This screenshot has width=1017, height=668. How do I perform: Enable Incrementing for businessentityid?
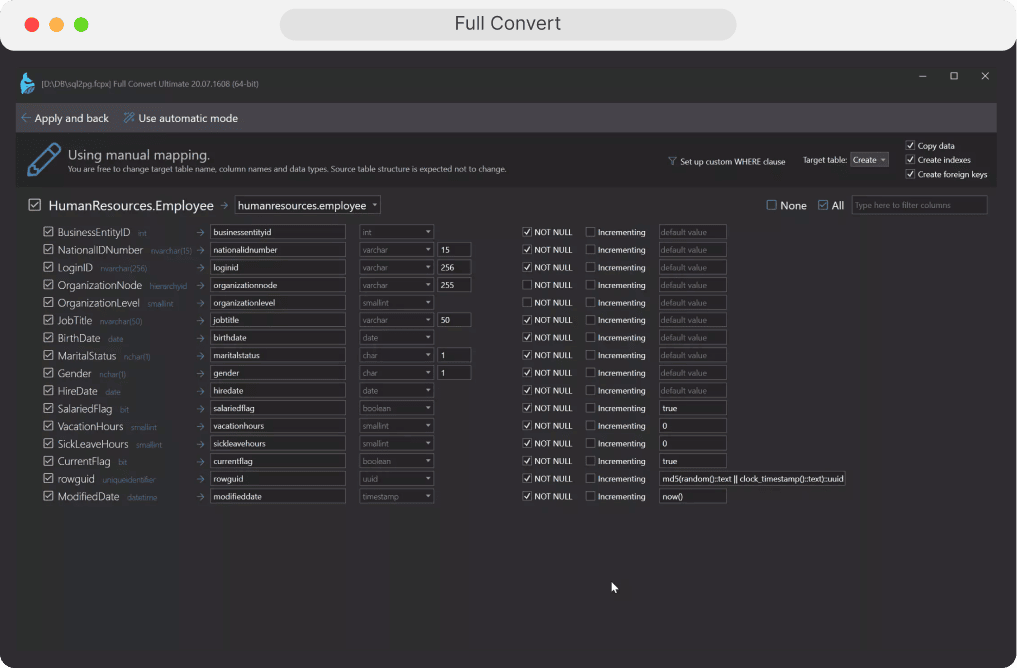[x=590, y=232]
